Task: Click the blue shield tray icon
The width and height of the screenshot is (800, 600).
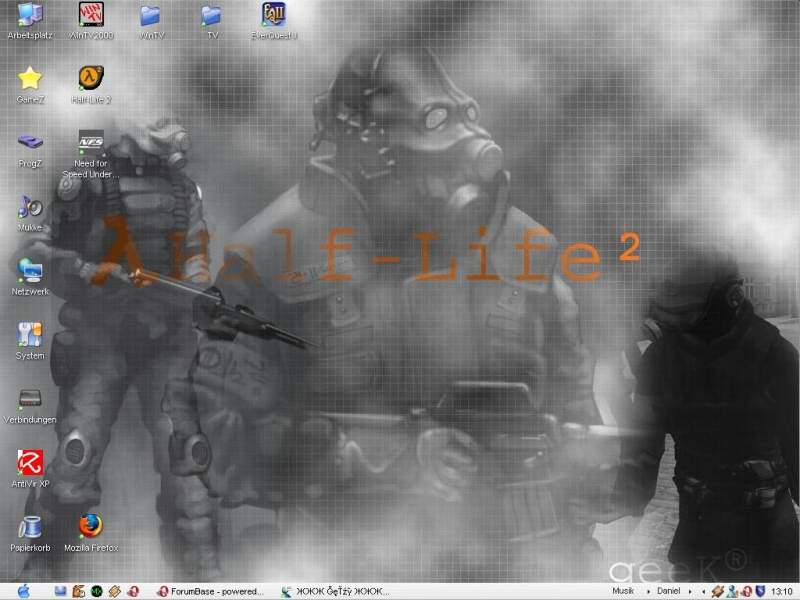Action: 760,591
